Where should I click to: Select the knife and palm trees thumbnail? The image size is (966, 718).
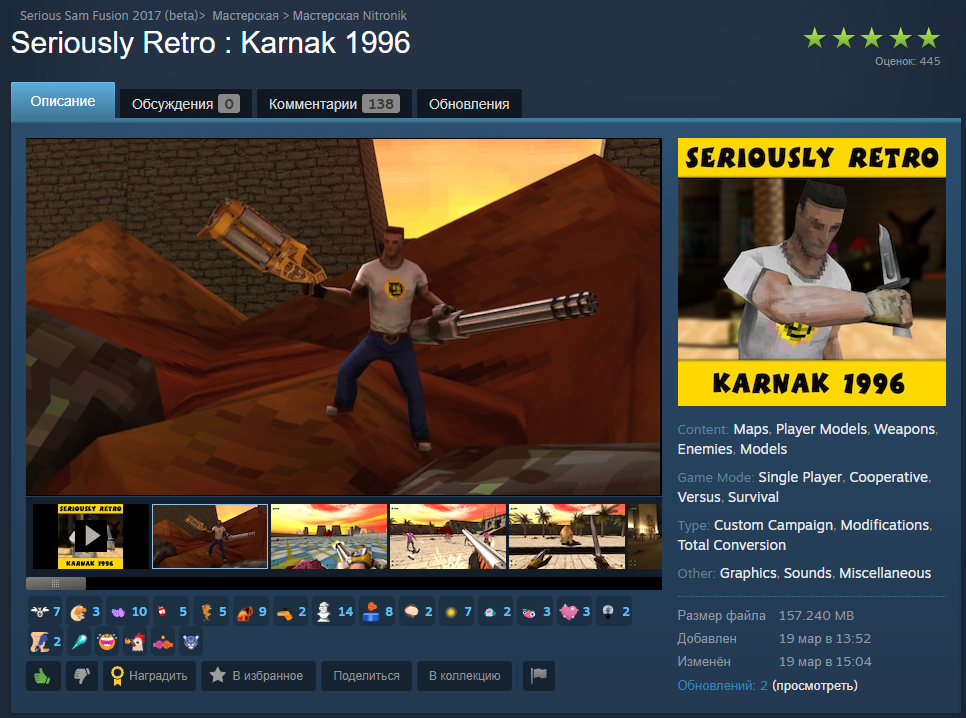(567, 536)
